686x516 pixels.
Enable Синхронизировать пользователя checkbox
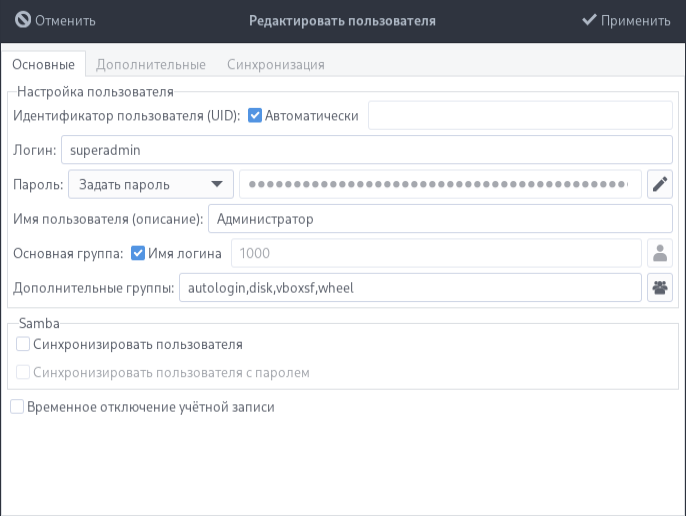(x=23, y=344)
